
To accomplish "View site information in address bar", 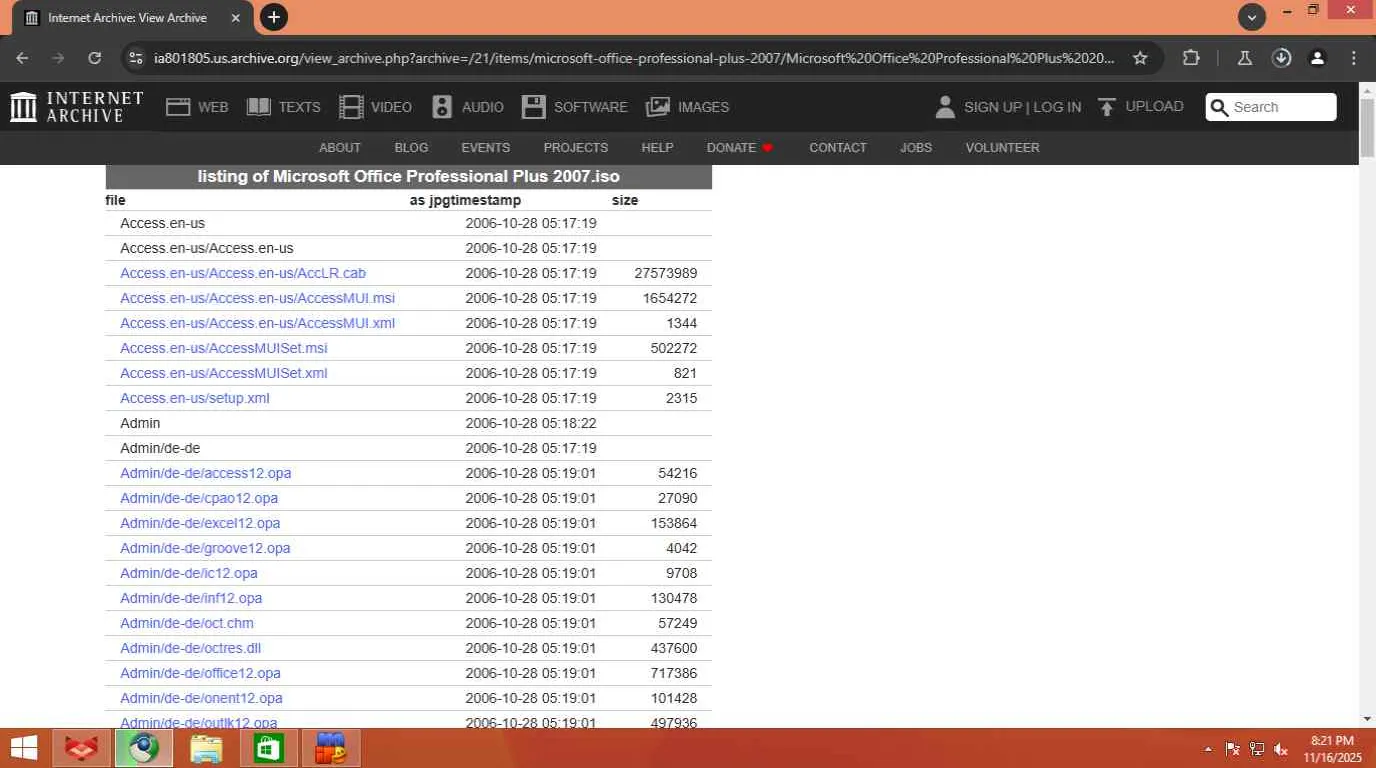I will [136, 58].
